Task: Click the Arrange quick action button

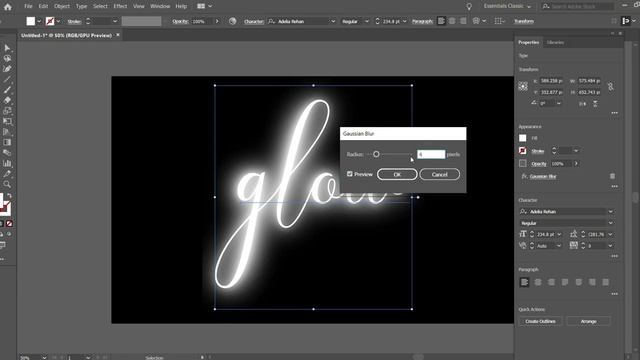Action: click(x=588, y=321)
